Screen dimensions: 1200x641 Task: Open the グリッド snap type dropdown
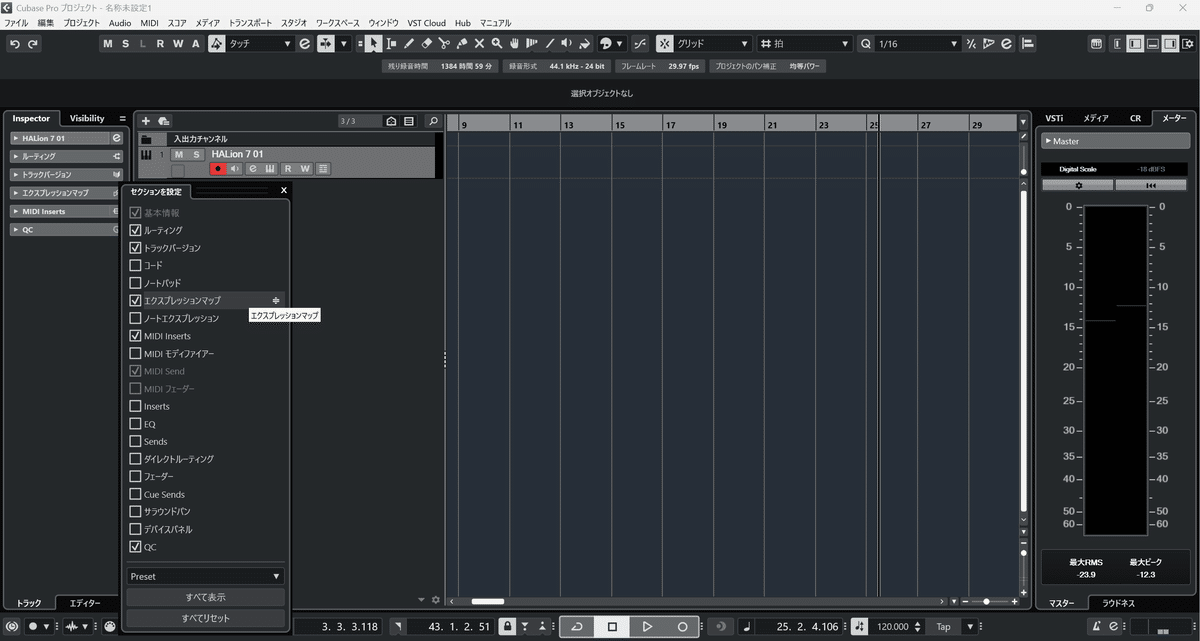point(712,44)
